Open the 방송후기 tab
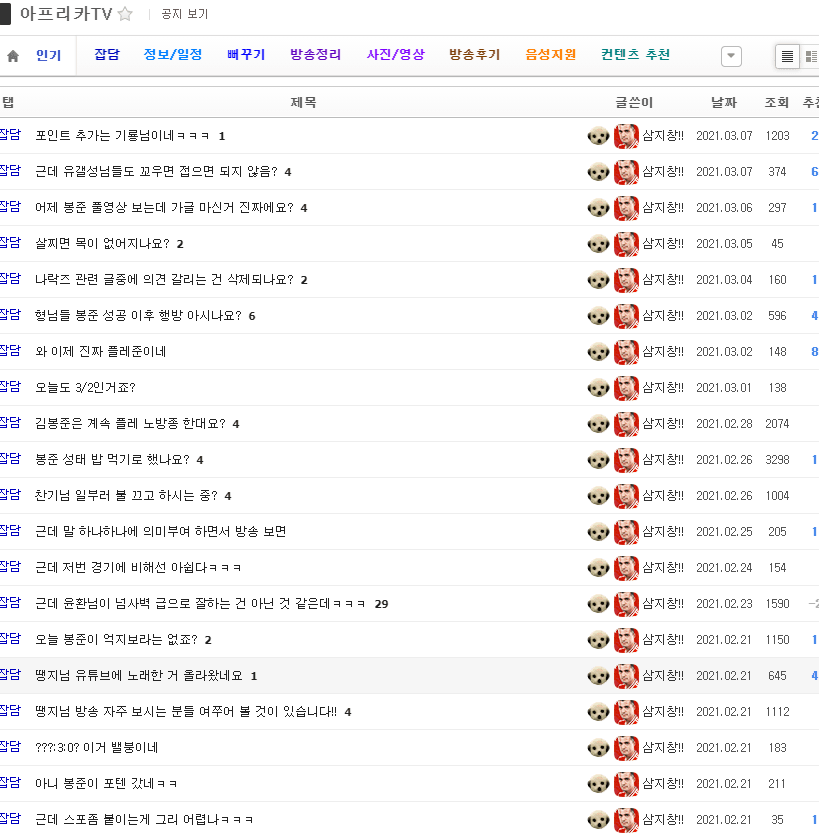The image size is (819, 837). pos(475,54)
